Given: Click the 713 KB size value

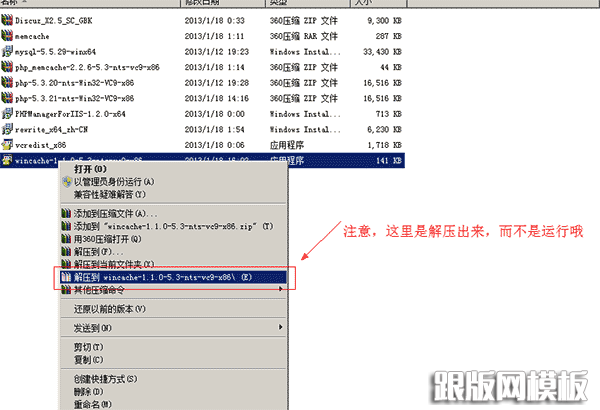Looking at the screenshot, I should [389, 114].
